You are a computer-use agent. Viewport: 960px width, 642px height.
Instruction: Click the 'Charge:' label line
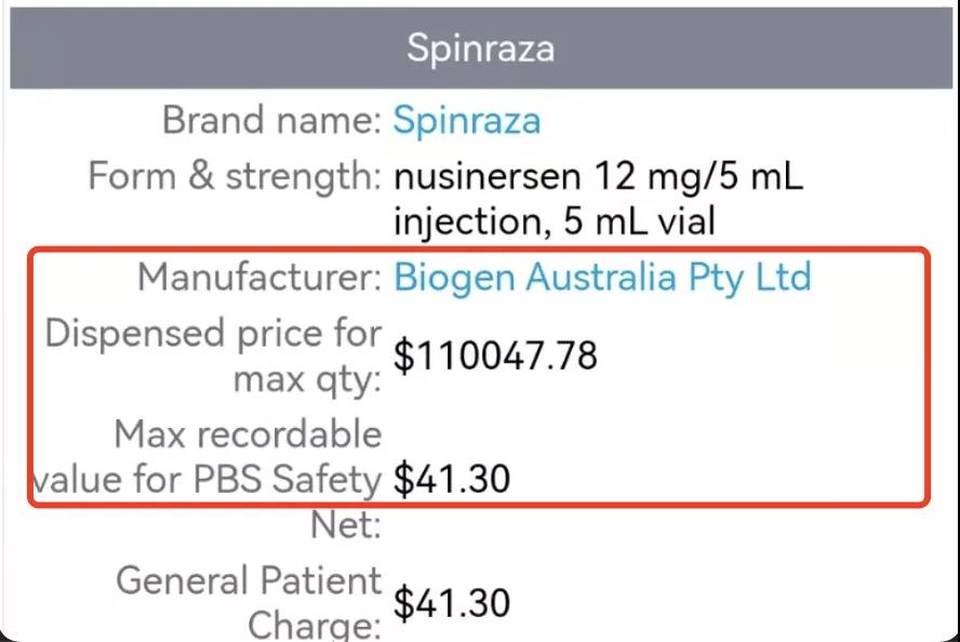315,625
